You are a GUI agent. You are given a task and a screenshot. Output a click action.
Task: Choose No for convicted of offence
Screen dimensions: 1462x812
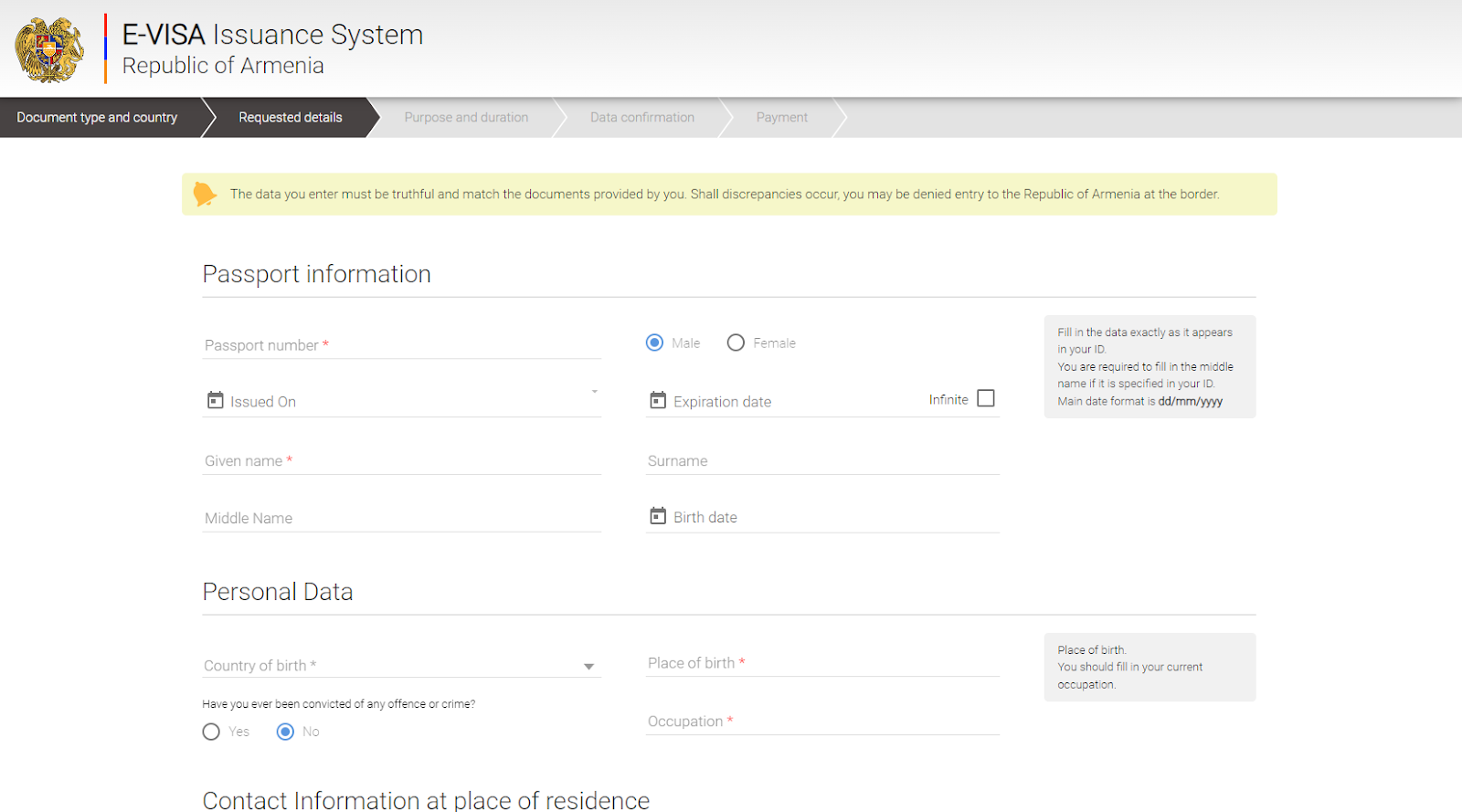[x=285, y=732]
